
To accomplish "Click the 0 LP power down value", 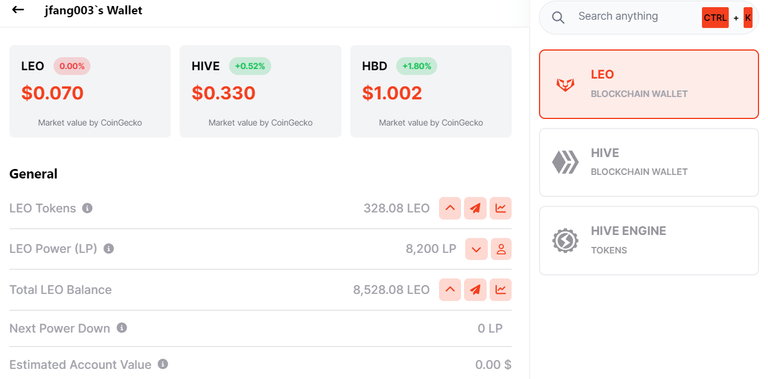I will pos(490,328).
